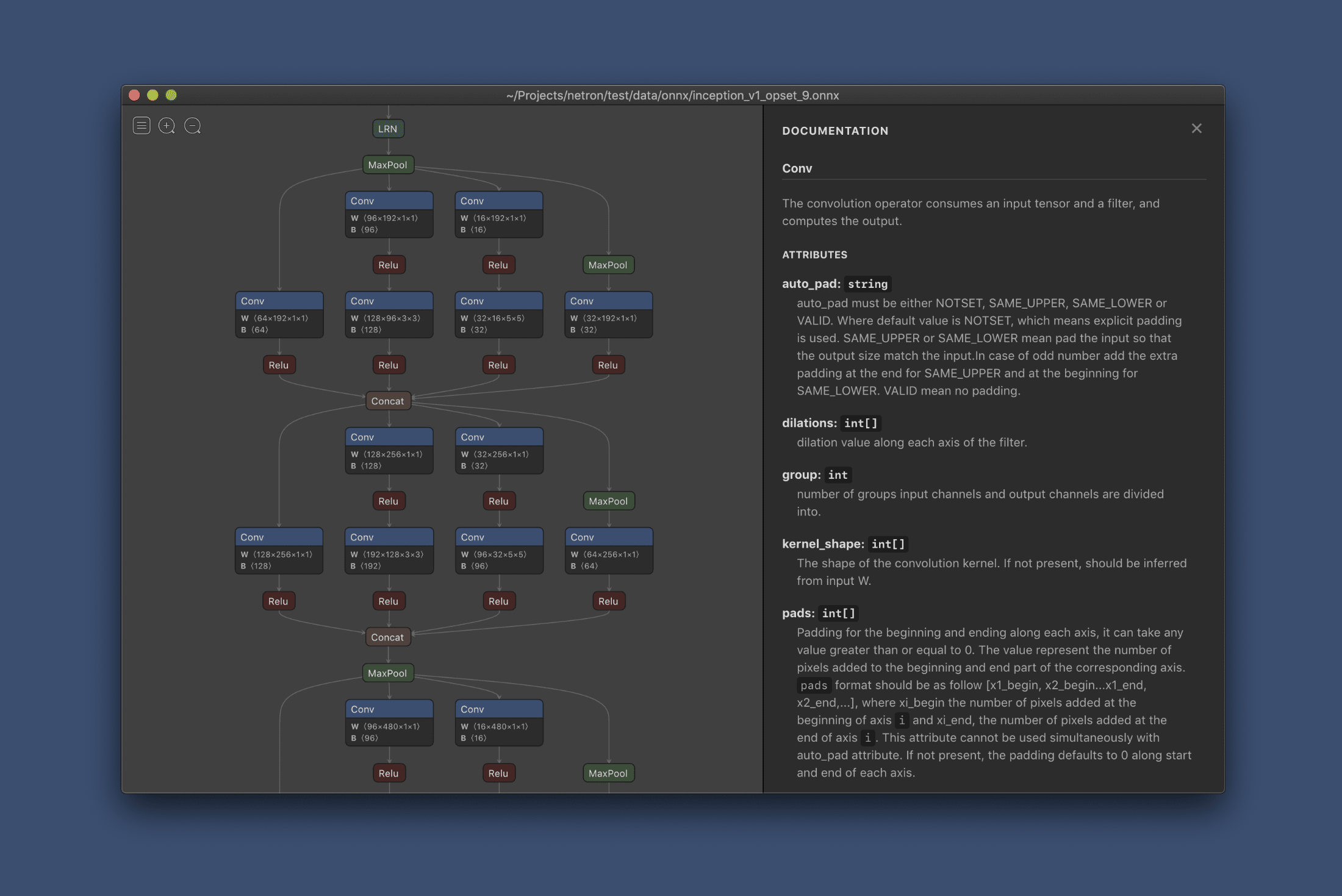The height and width of the screenshot is (896, 1342).
Task: Select Relu node under Conv 96×480×1×1
Action: coord(389,773)
